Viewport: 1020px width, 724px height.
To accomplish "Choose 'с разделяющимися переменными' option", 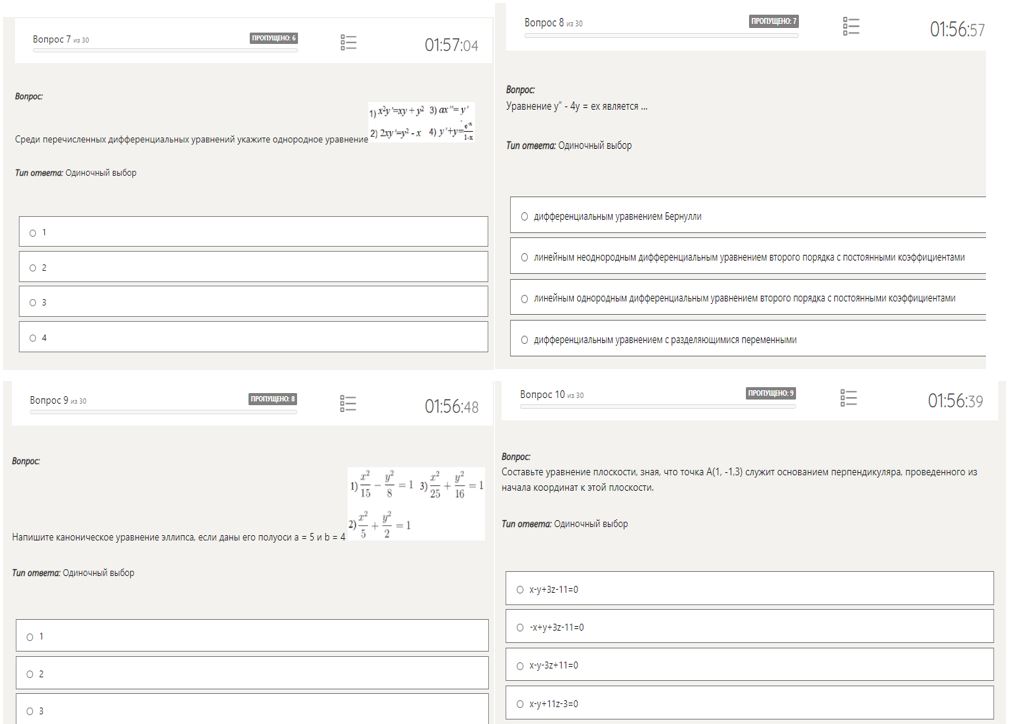I will [748, 339].
